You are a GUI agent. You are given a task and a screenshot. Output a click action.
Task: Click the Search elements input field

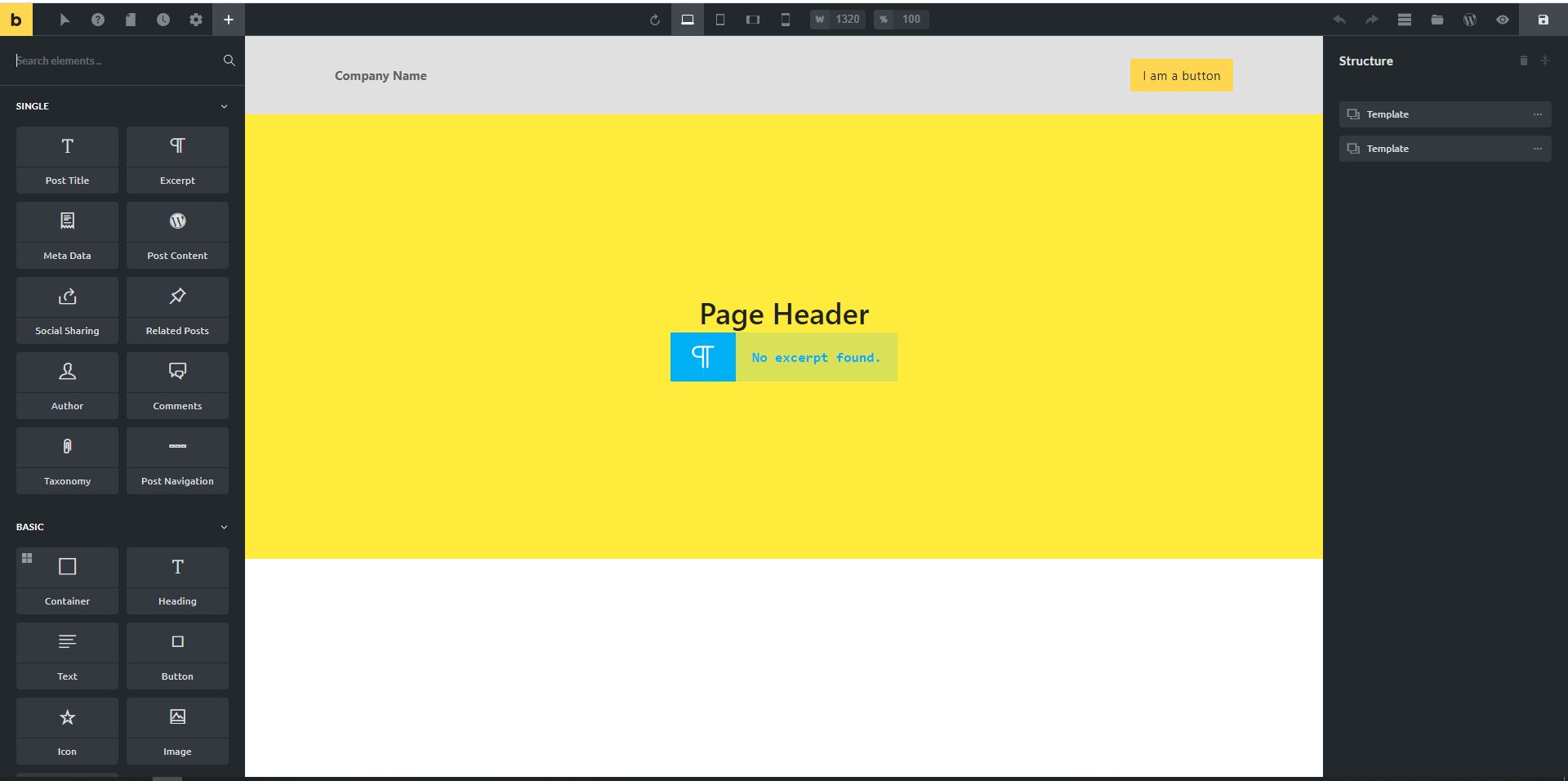point(114,60)
